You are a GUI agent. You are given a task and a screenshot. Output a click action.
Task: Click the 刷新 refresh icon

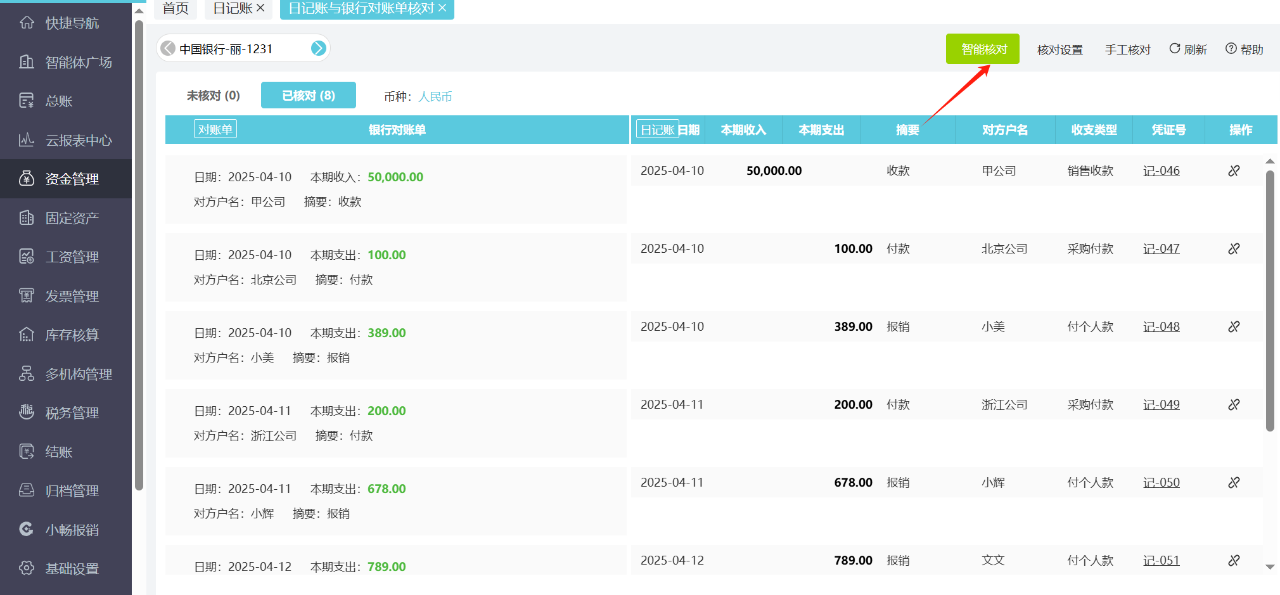click(x=1187, y=47)
